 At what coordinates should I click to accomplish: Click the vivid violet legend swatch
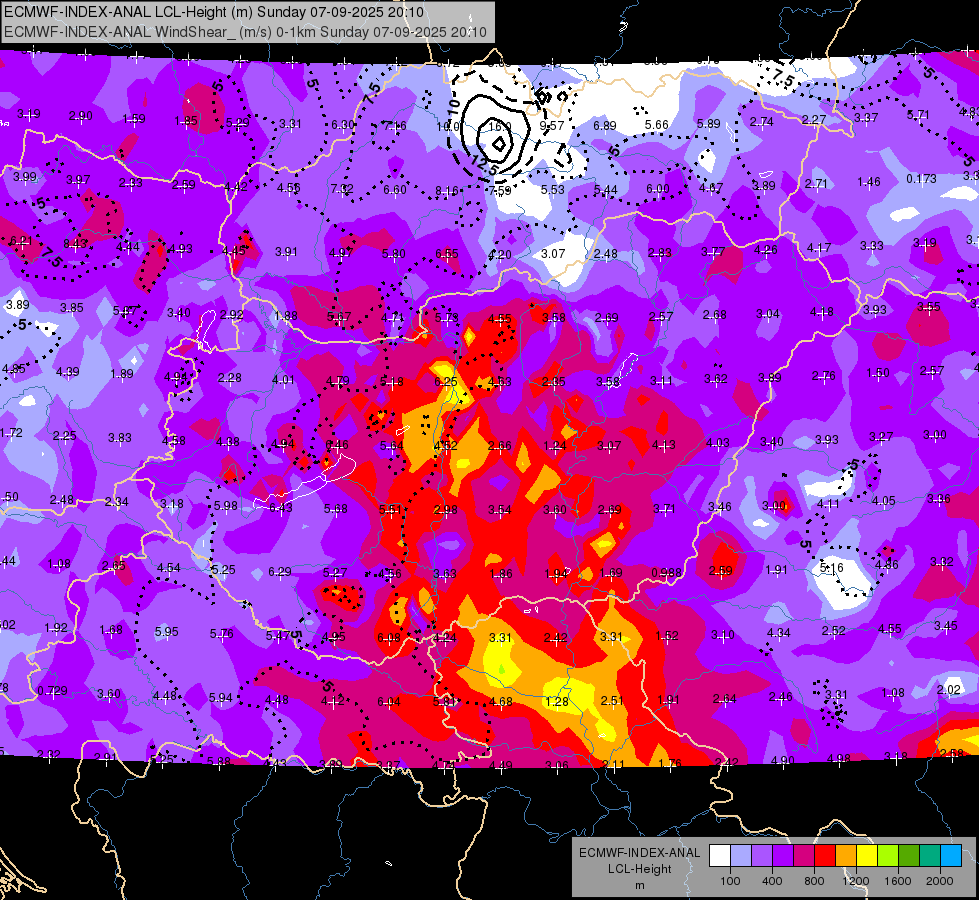(783, 855)
